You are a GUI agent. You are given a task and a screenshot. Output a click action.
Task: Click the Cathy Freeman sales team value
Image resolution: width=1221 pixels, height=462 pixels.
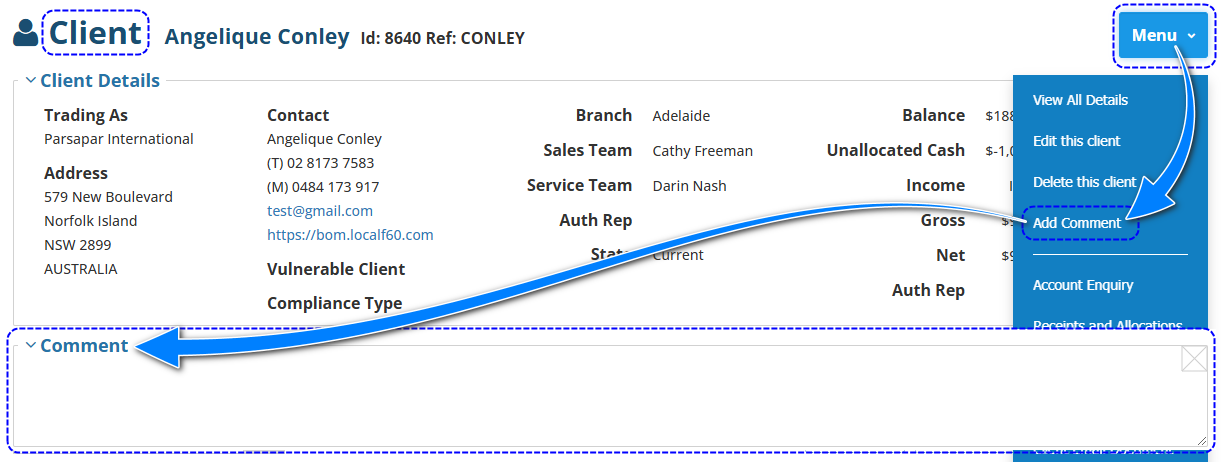pos(702,151)
